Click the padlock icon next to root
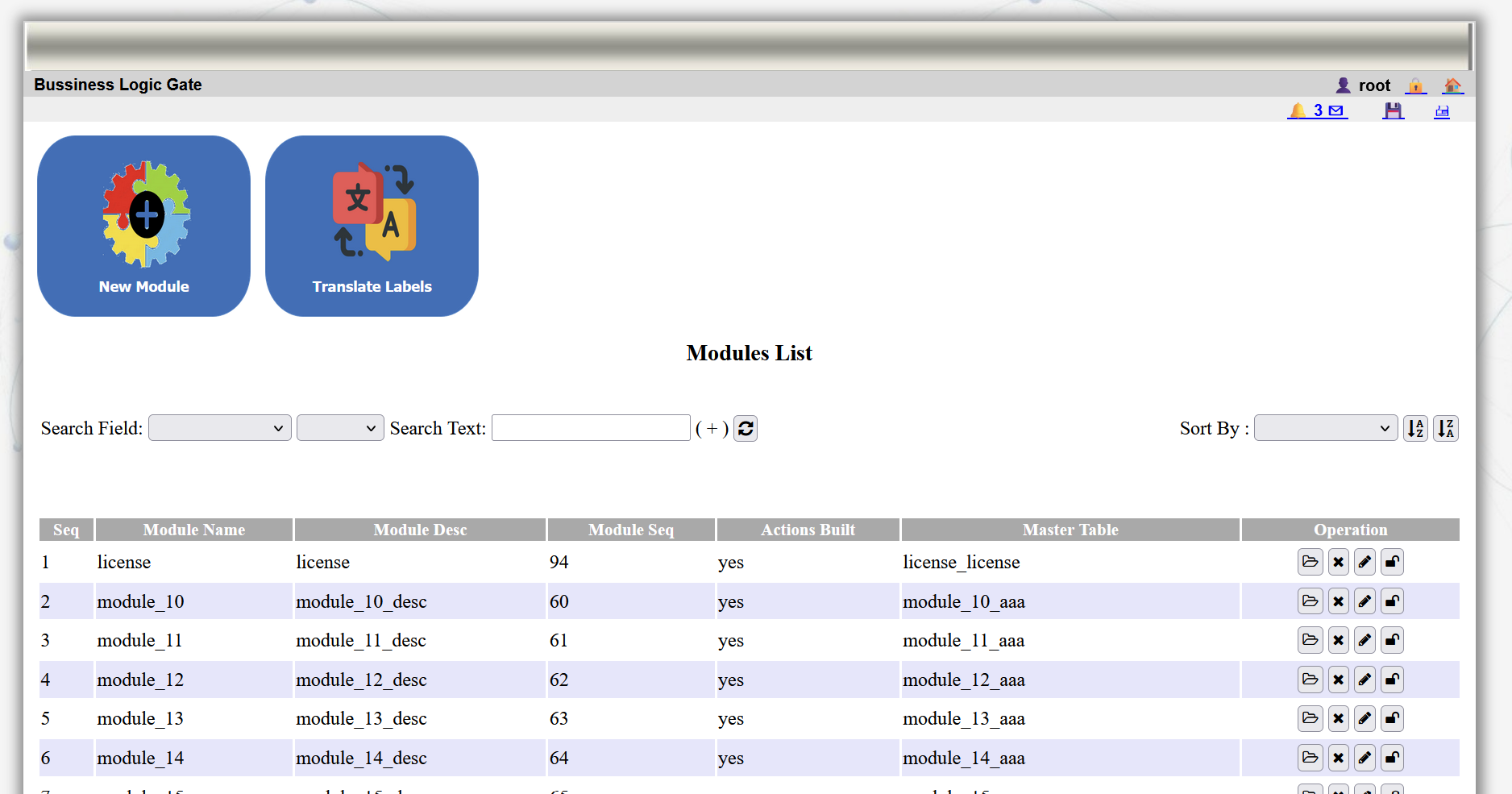 coord(1415,85)
